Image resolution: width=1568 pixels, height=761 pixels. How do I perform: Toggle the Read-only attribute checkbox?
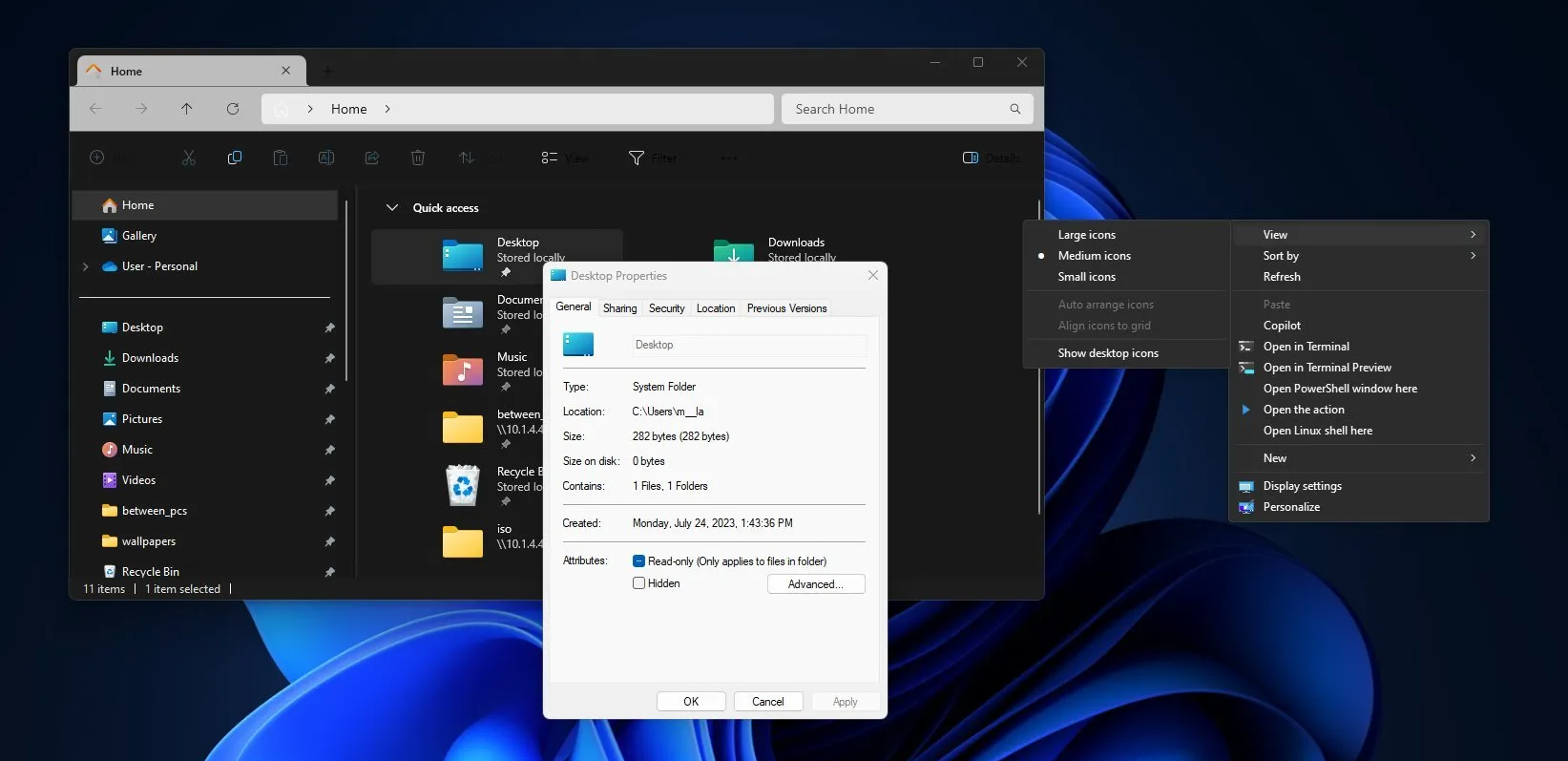click(x=639, y=561)
